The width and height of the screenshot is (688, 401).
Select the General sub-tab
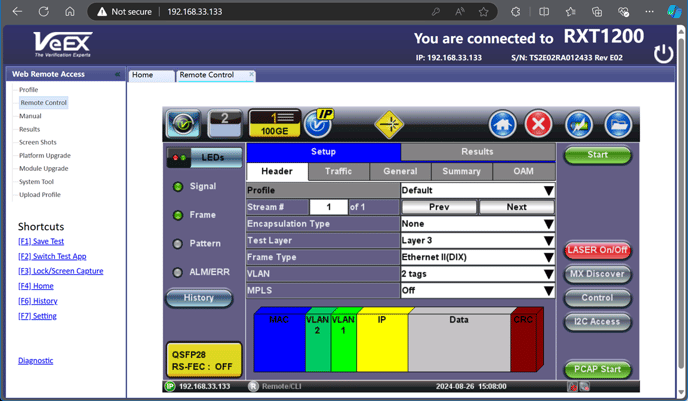400,172
